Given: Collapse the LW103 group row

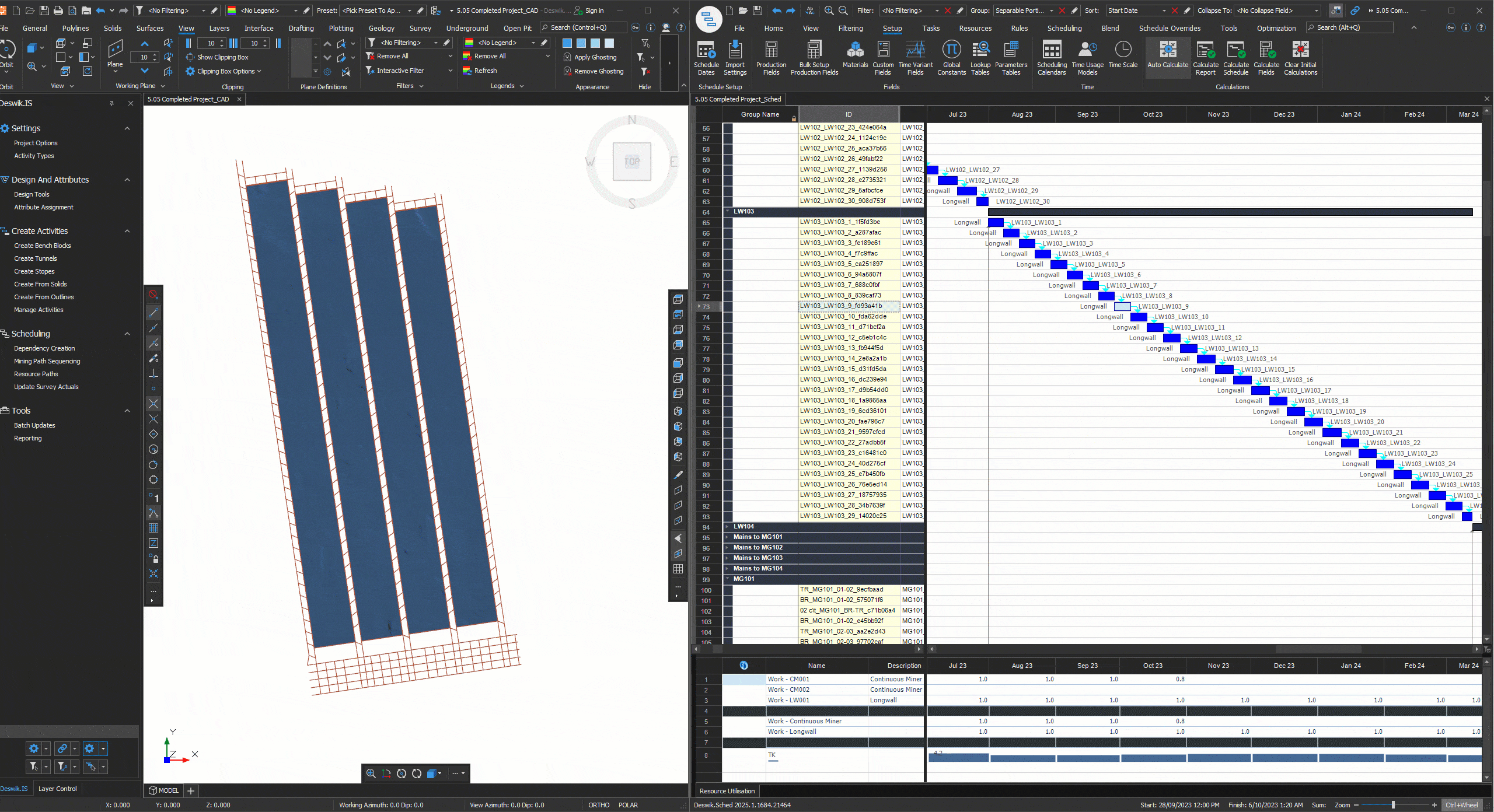Looking at the screenshot, I should tap(727, 212).
